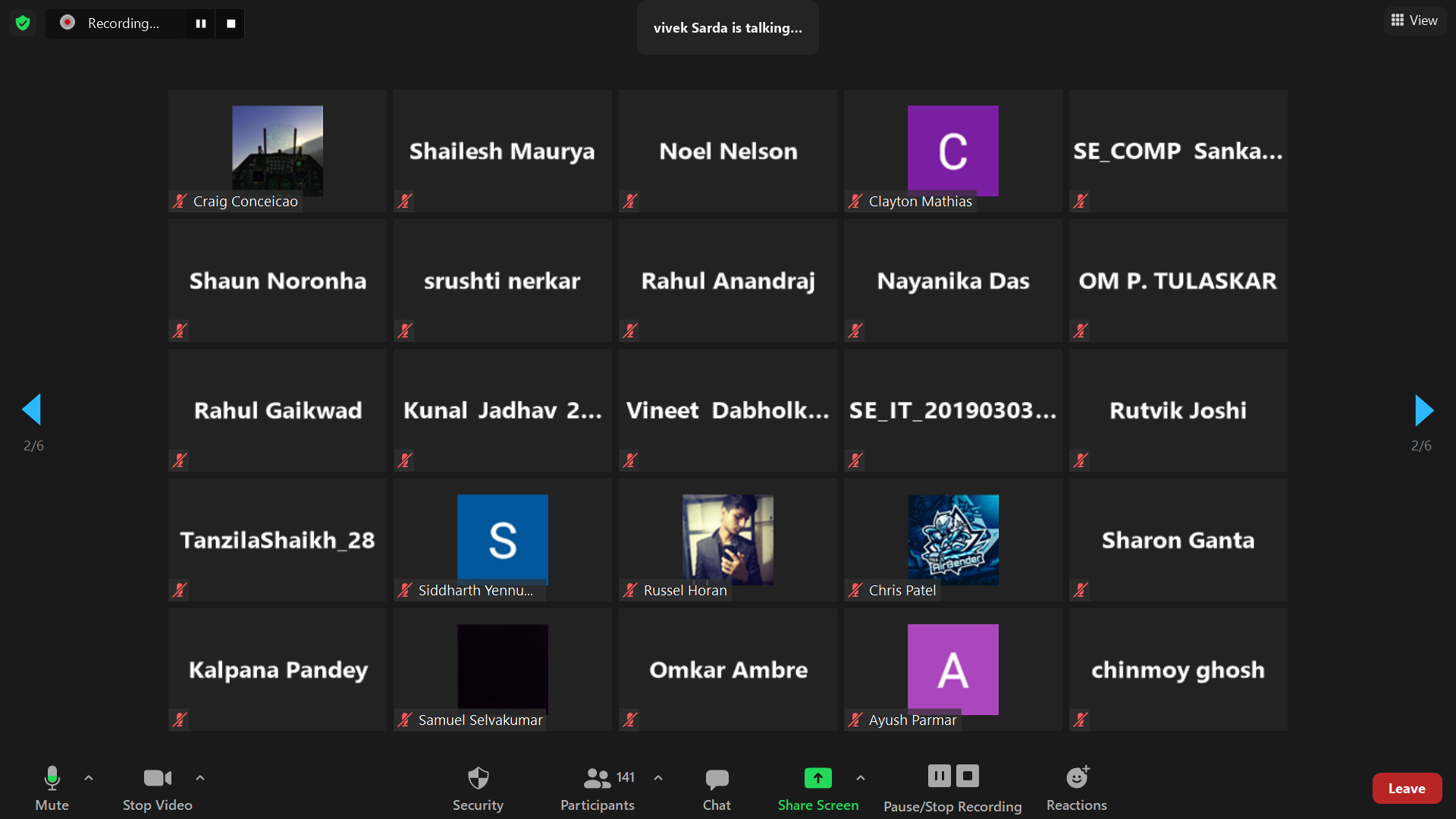Click Kunal Jadhav's muted mic icon
Image resolution: width=1456 pixels, height=819 pixels.
[x=405, y=460]
